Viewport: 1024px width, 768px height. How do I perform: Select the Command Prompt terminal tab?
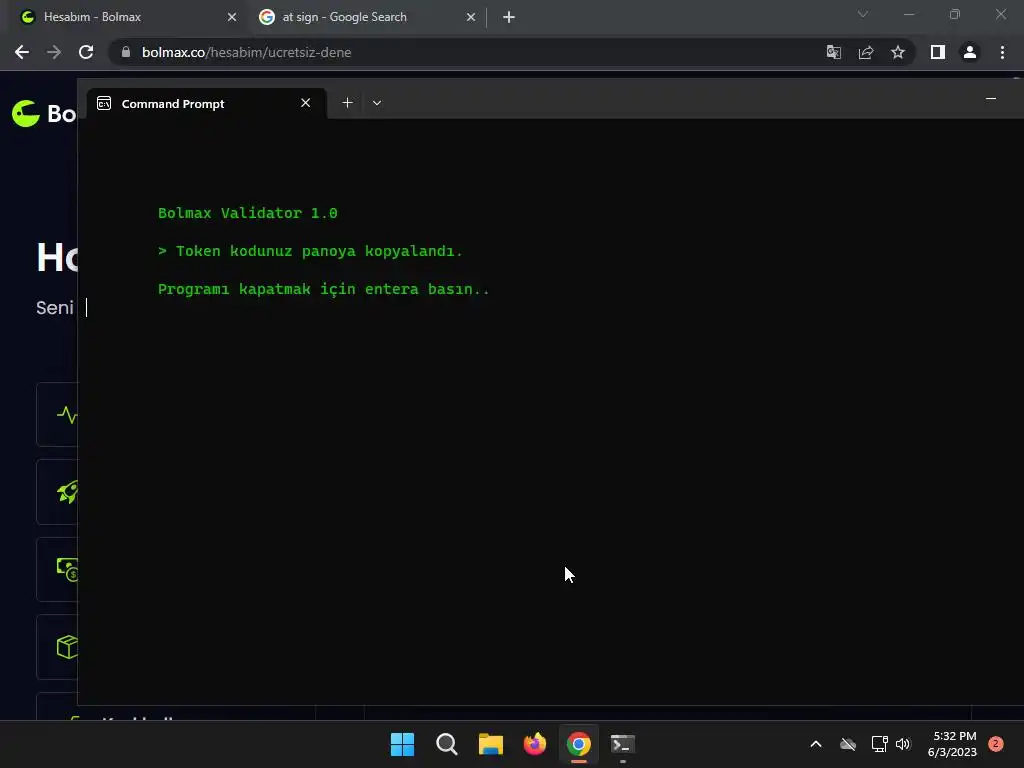[x=206, y=104]
